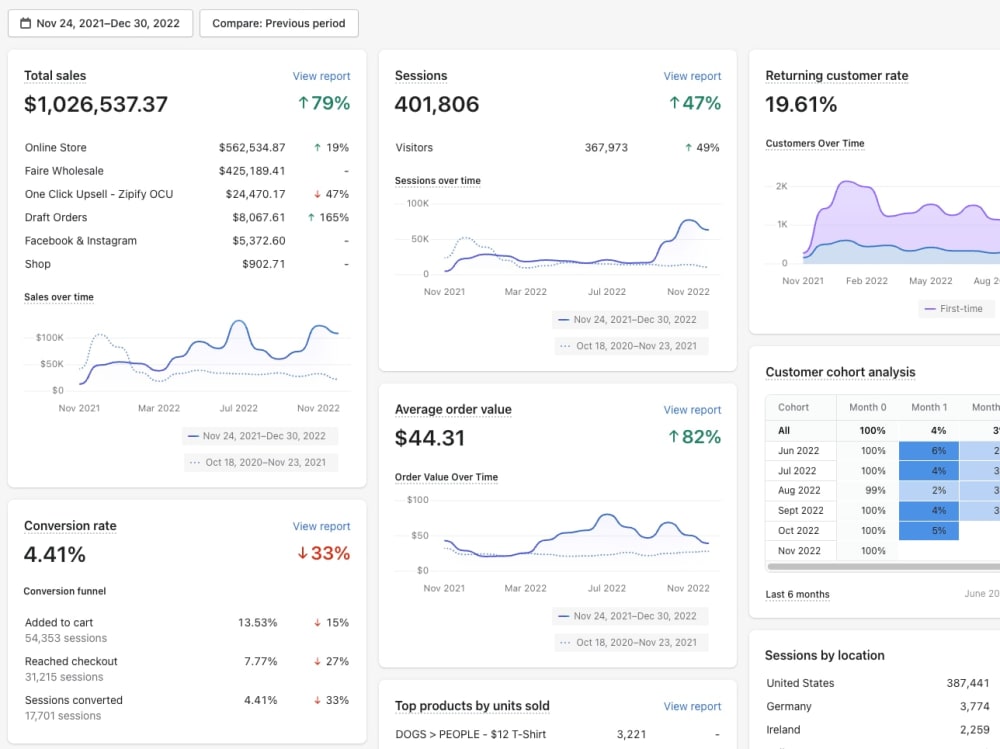Click the Customers Over Time chart label
The height and width of the screenshot is (749, 1000).
tap(815, 144)
